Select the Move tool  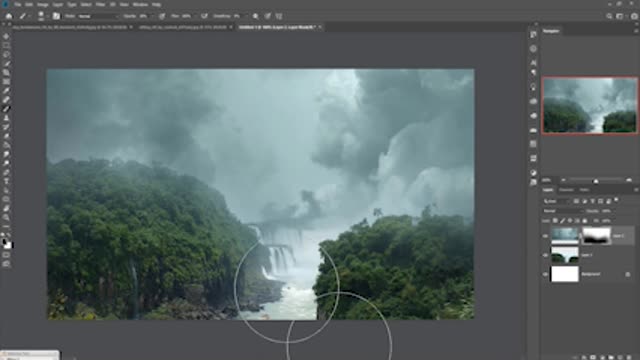click(6, 36)
